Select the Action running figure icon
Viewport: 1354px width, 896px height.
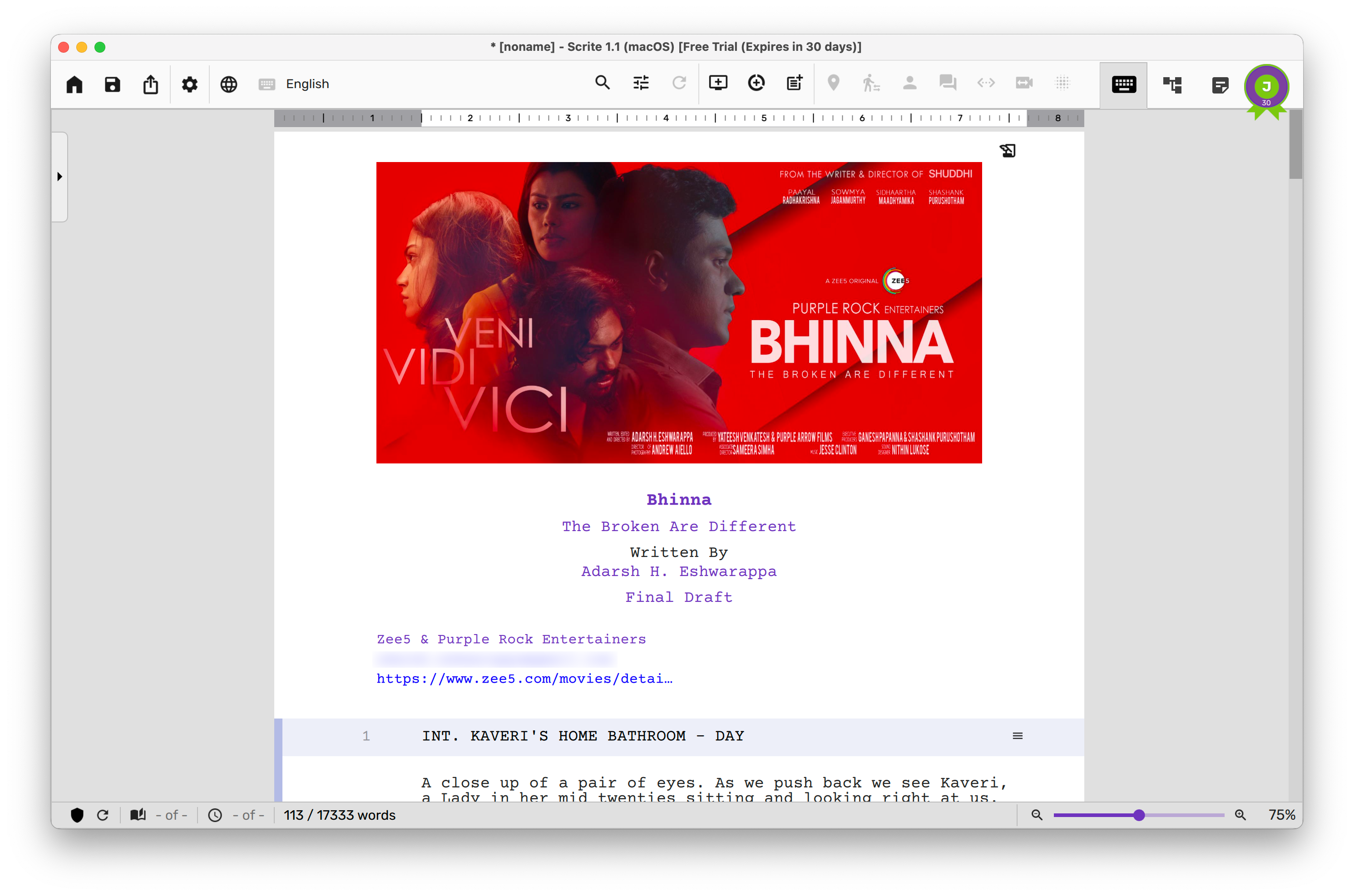[x=871, y=83]
